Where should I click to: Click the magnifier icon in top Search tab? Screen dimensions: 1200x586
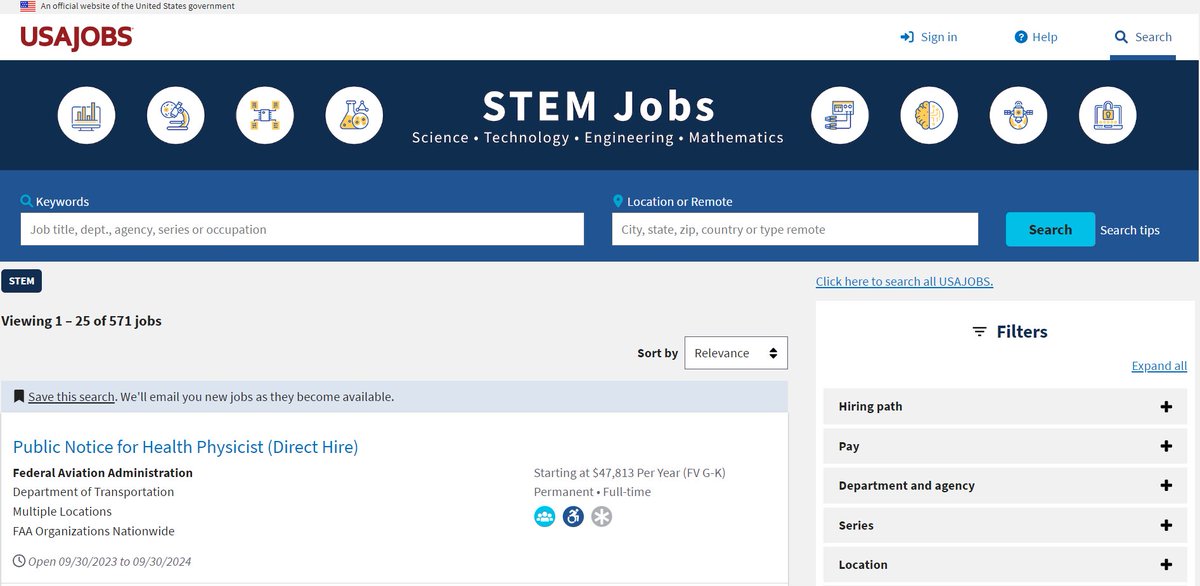point(1121,37)
